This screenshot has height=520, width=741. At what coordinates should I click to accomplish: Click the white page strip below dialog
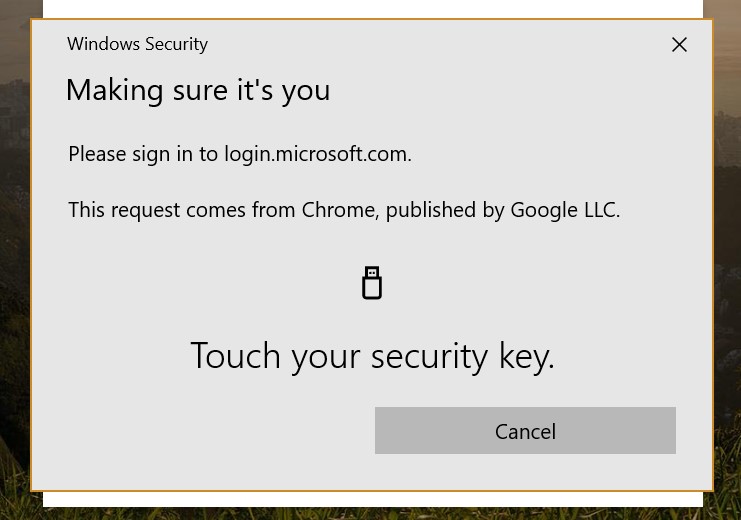coord(373,499)
